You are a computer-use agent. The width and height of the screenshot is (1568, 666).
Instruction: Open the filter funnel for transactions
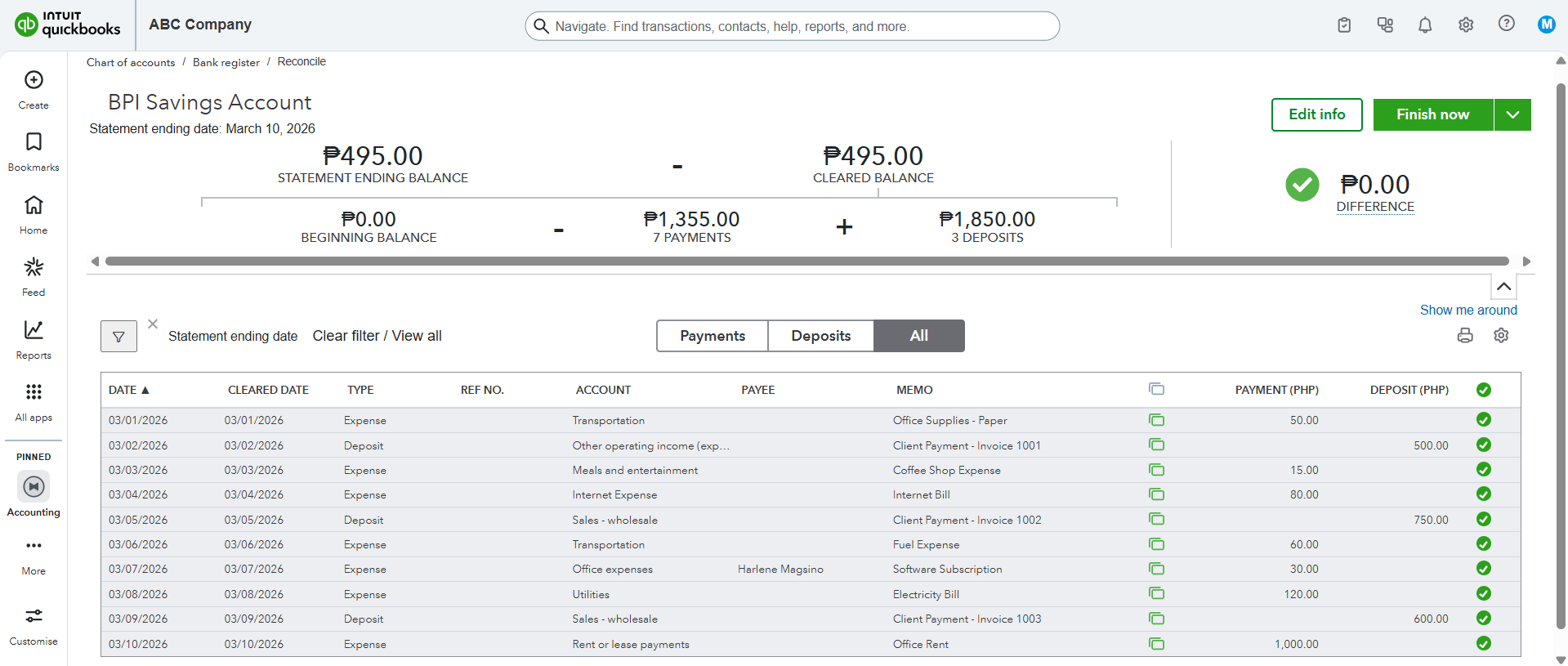pyautogui.click(x=118, y=337)
